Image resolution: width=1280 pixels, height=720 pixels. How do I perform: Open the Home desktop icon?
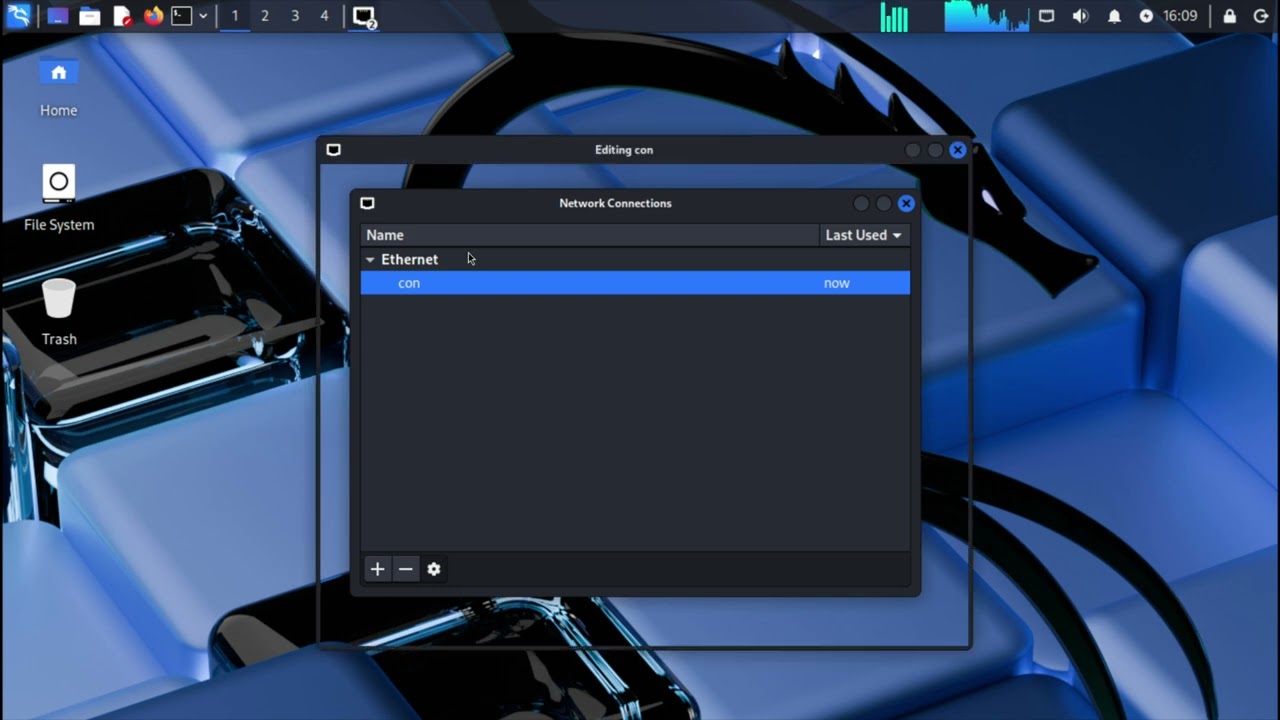click(x=58, y=87)
